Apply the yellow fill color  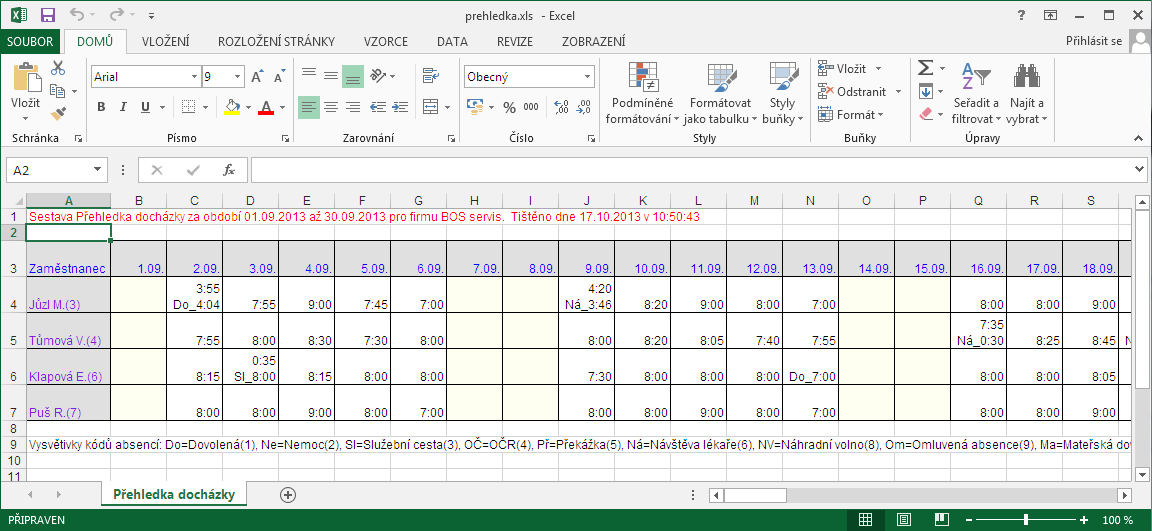click(232, 107)
